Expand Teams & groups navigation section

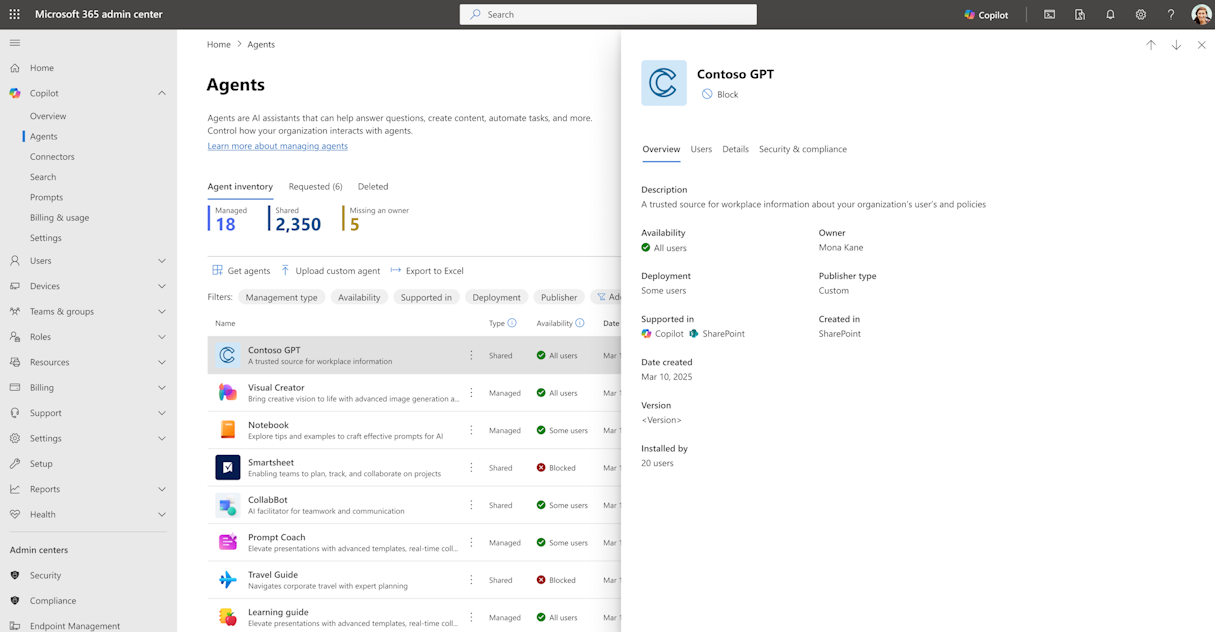[162, 311]
